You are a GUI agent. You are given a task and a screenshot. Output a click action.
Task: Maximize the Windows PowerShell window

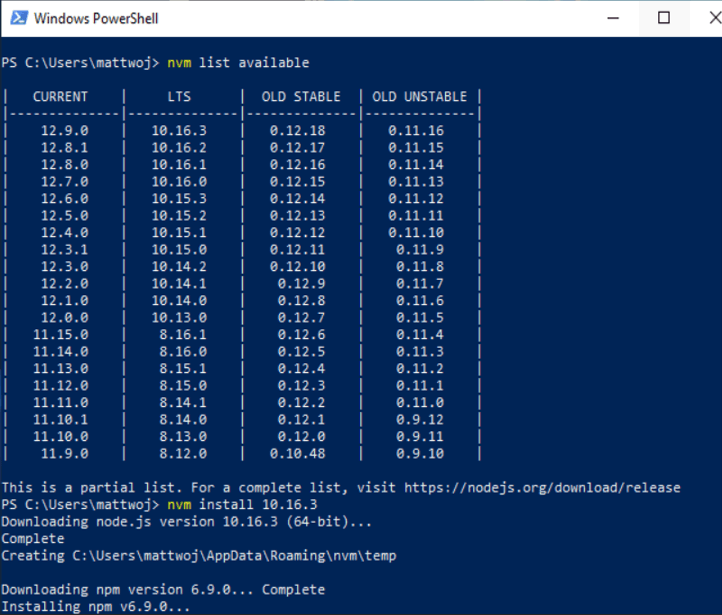click(664, 18)
